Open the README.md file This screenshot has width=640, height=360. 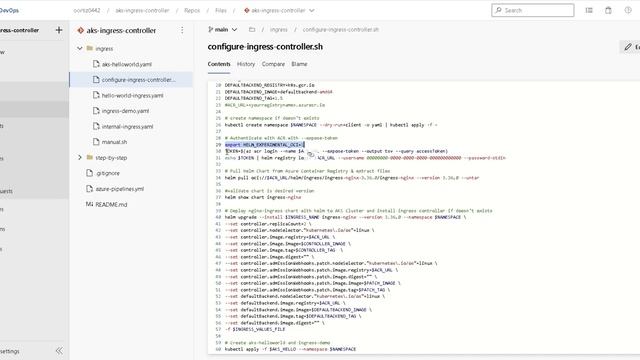pyautogui.click(x=111, y=204)
